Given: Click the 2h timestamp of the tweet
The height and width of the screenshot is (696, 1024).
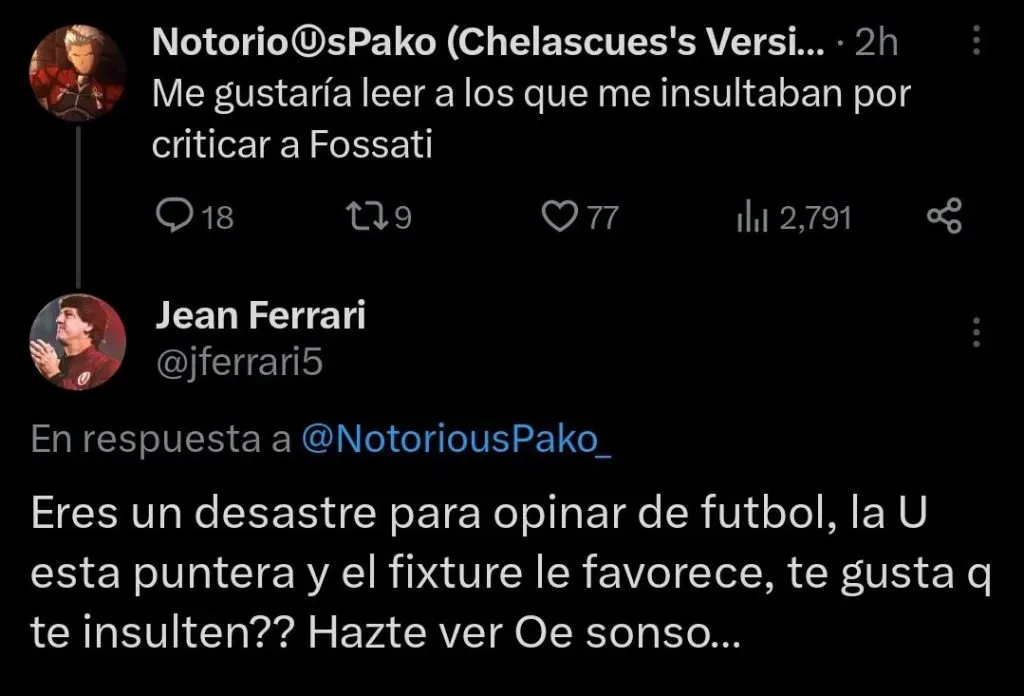Looking at the screenshot, I should (x=878, y=42).
